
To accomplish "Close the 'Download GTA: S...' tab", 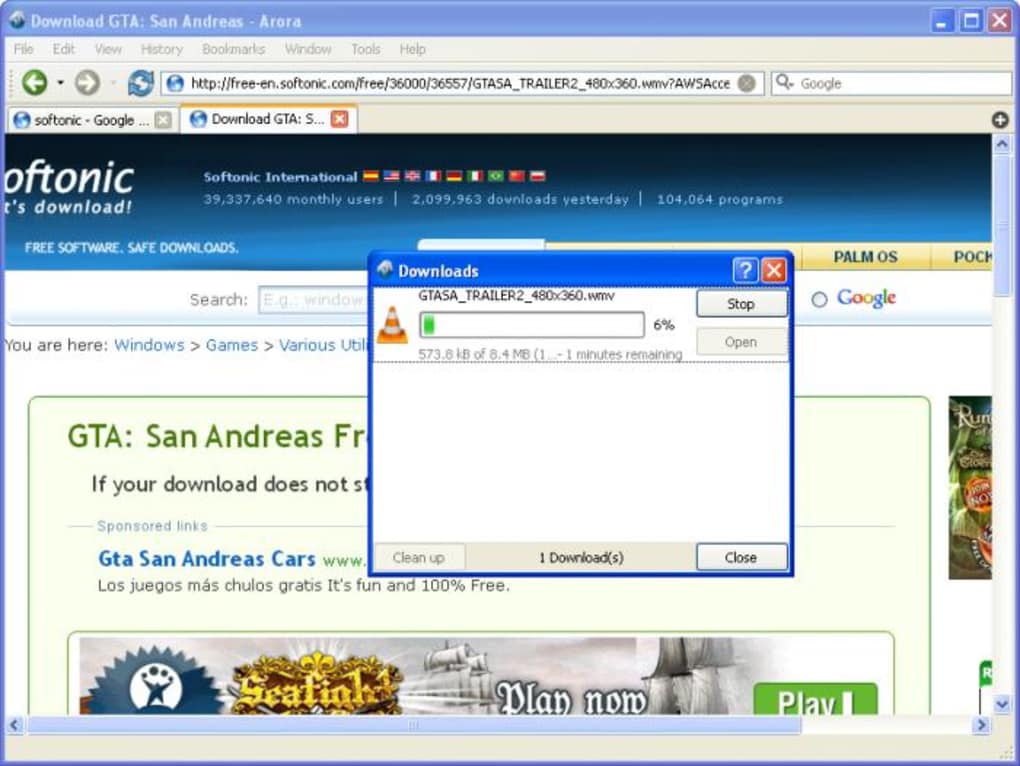I will pos(339,119).
